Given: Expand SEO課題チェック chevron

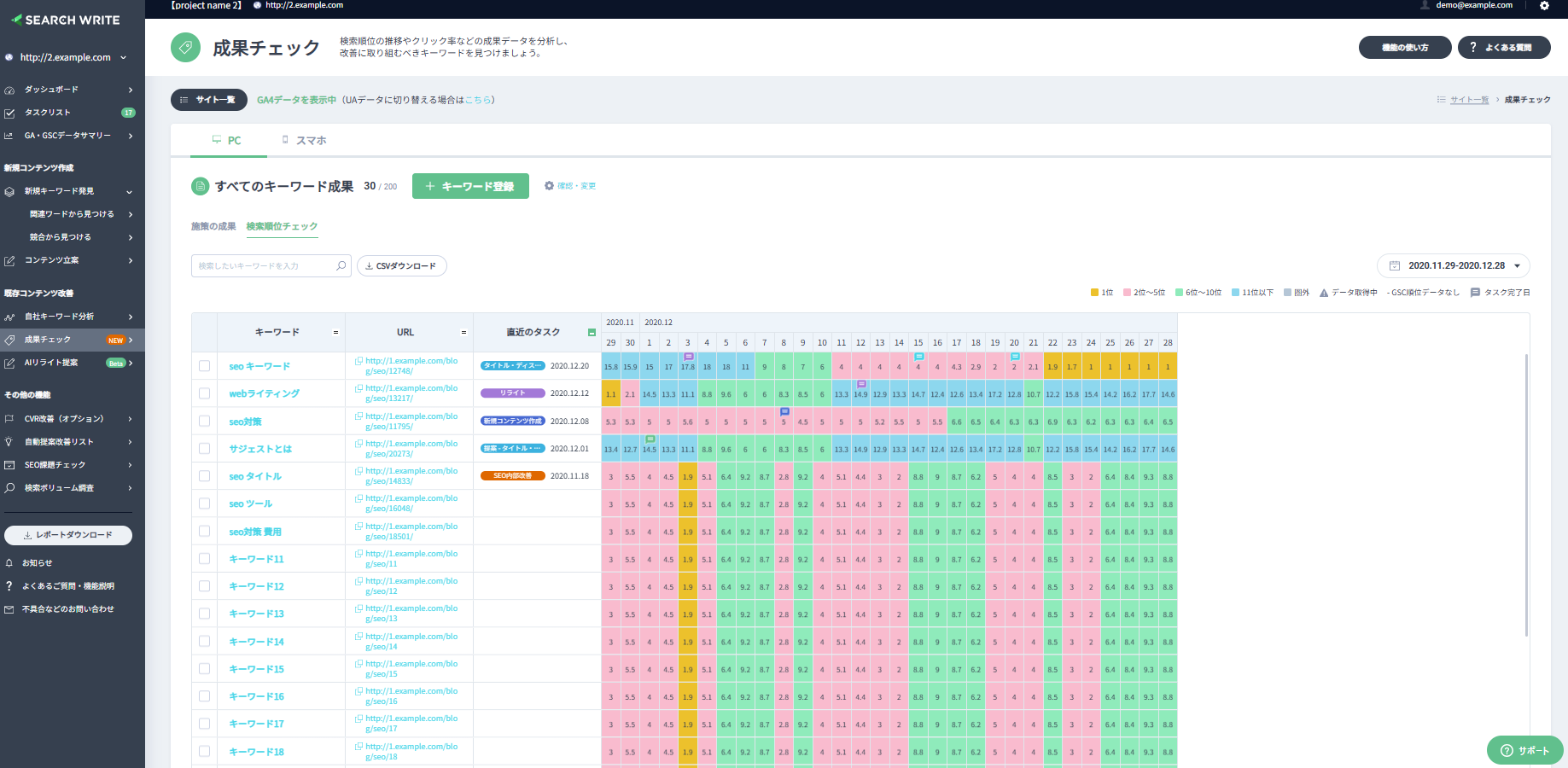Looking at the screenshot, I should pos(131,465).
